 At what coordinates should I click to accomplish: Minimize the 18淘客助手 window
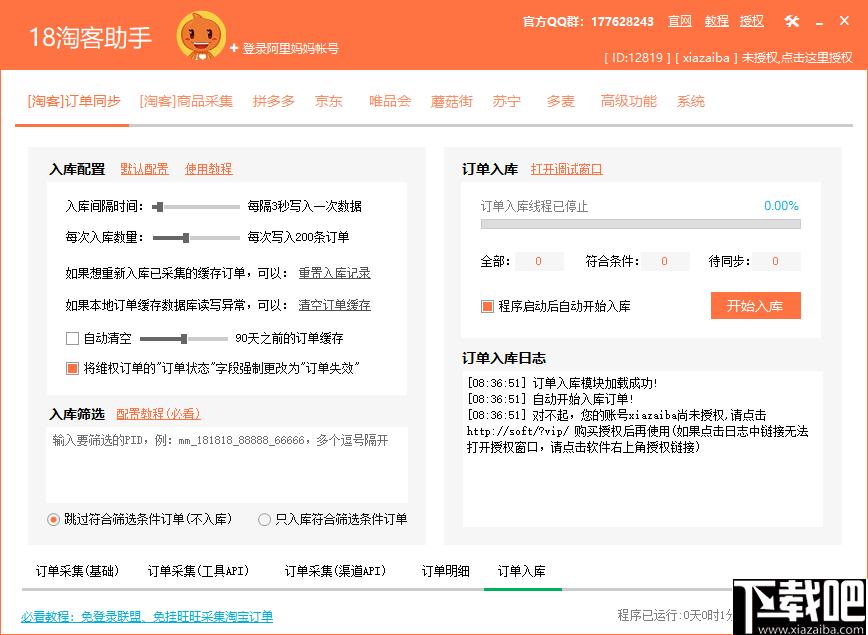(819, 22)
